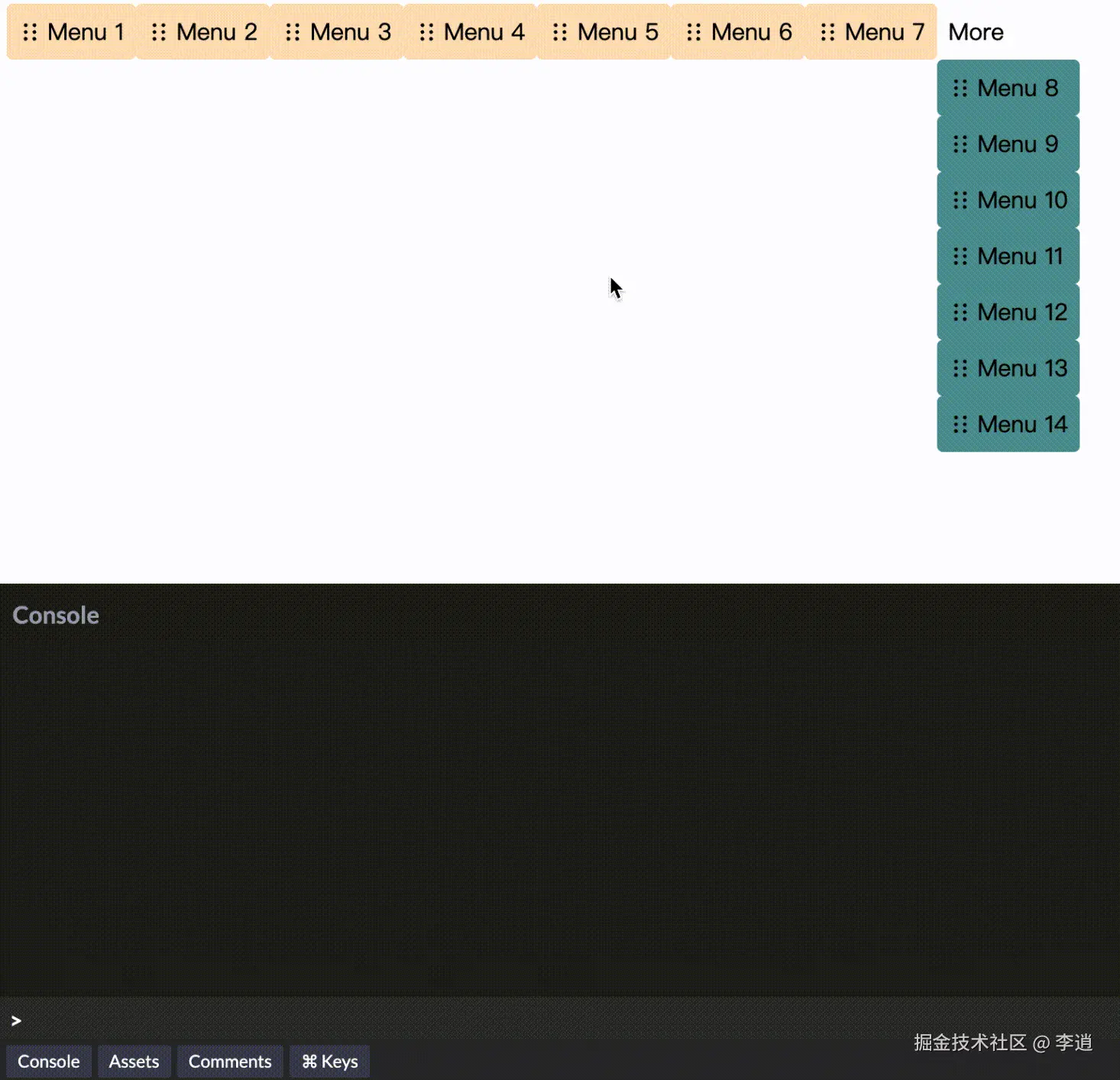Click the 掘金技术社区 @ 李逍 attribution link

pos(1003,1040)
